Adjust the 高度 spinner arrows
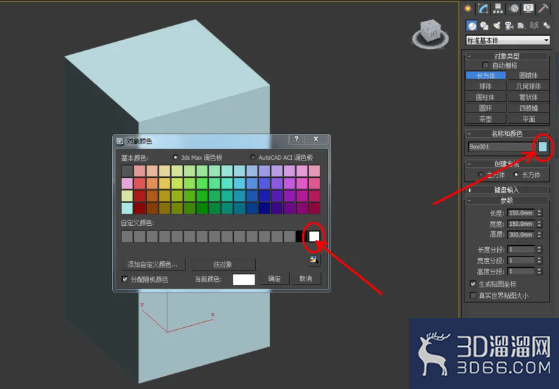 539,235
